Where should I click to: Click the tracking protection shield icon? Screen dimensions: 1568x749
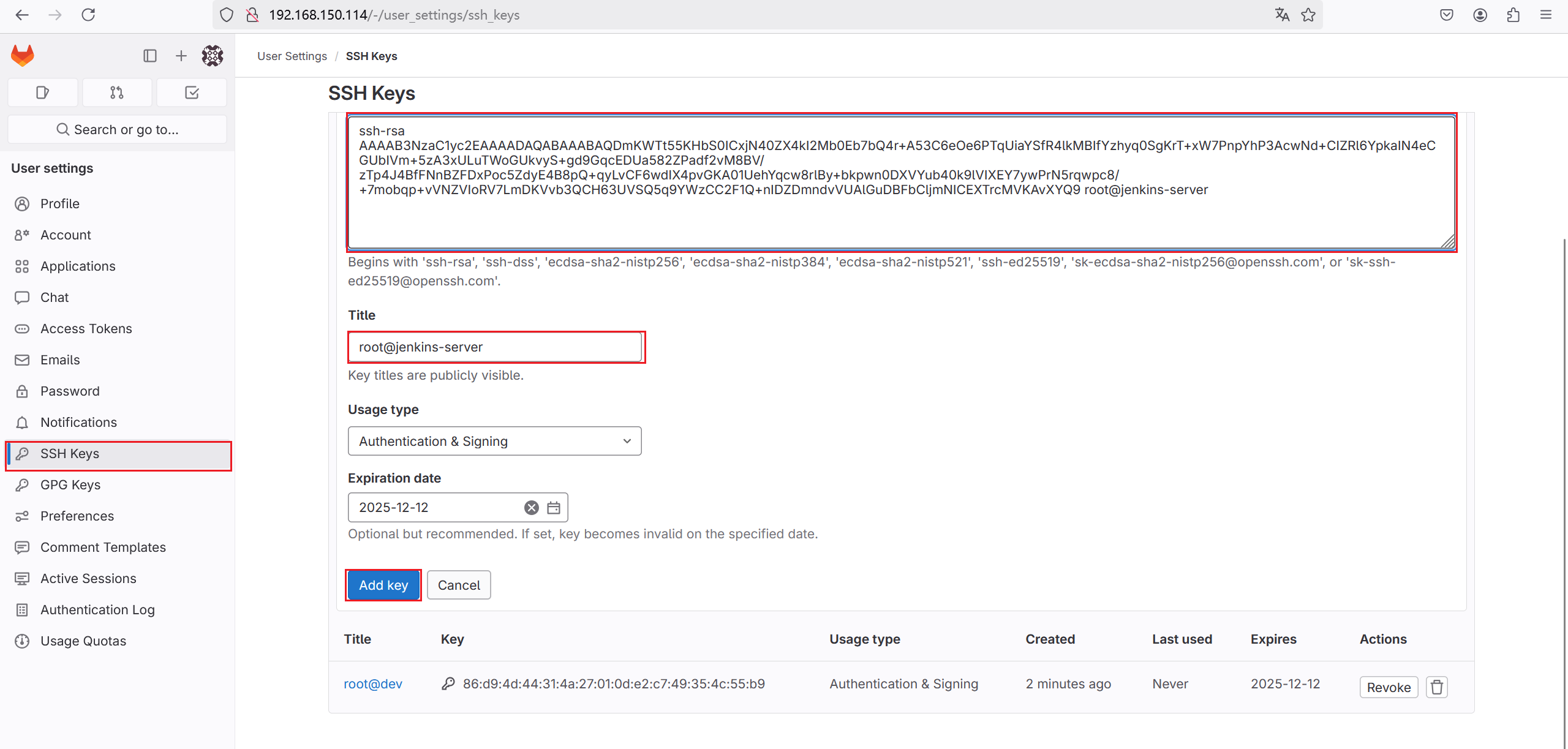point(227,15)
